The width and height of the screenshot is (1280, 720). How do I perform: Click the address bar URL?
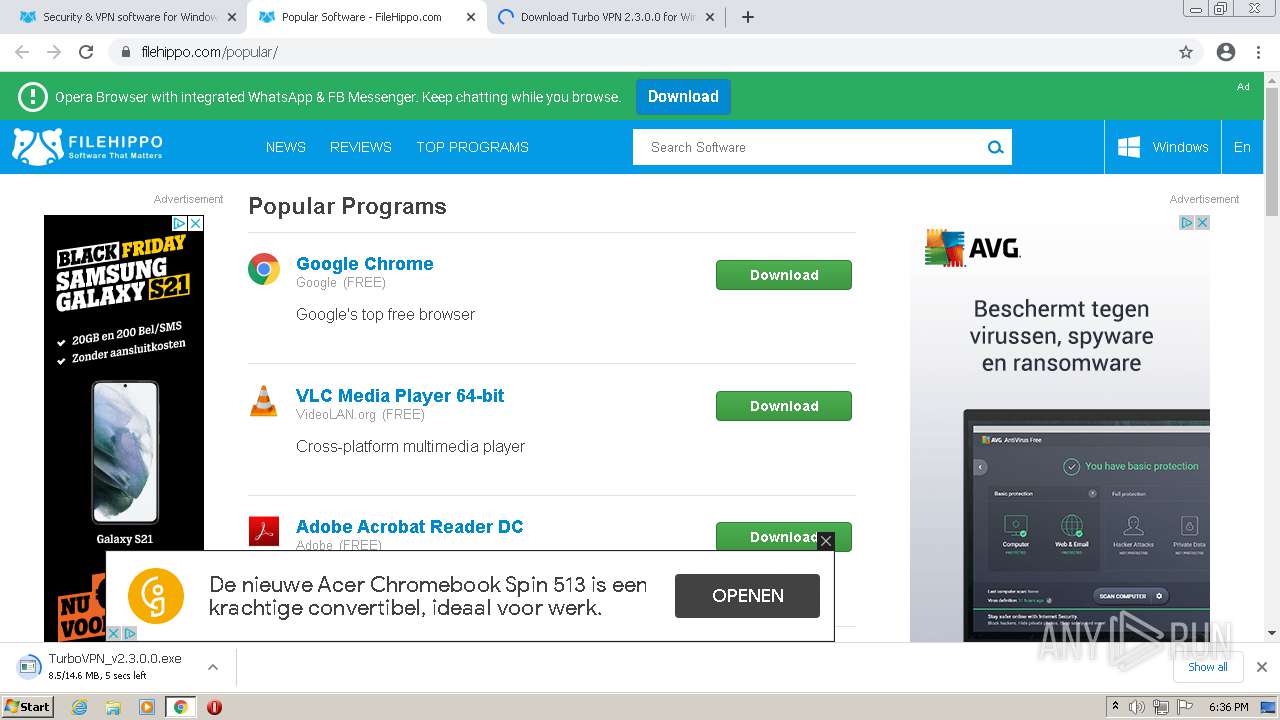click(210, 52)
